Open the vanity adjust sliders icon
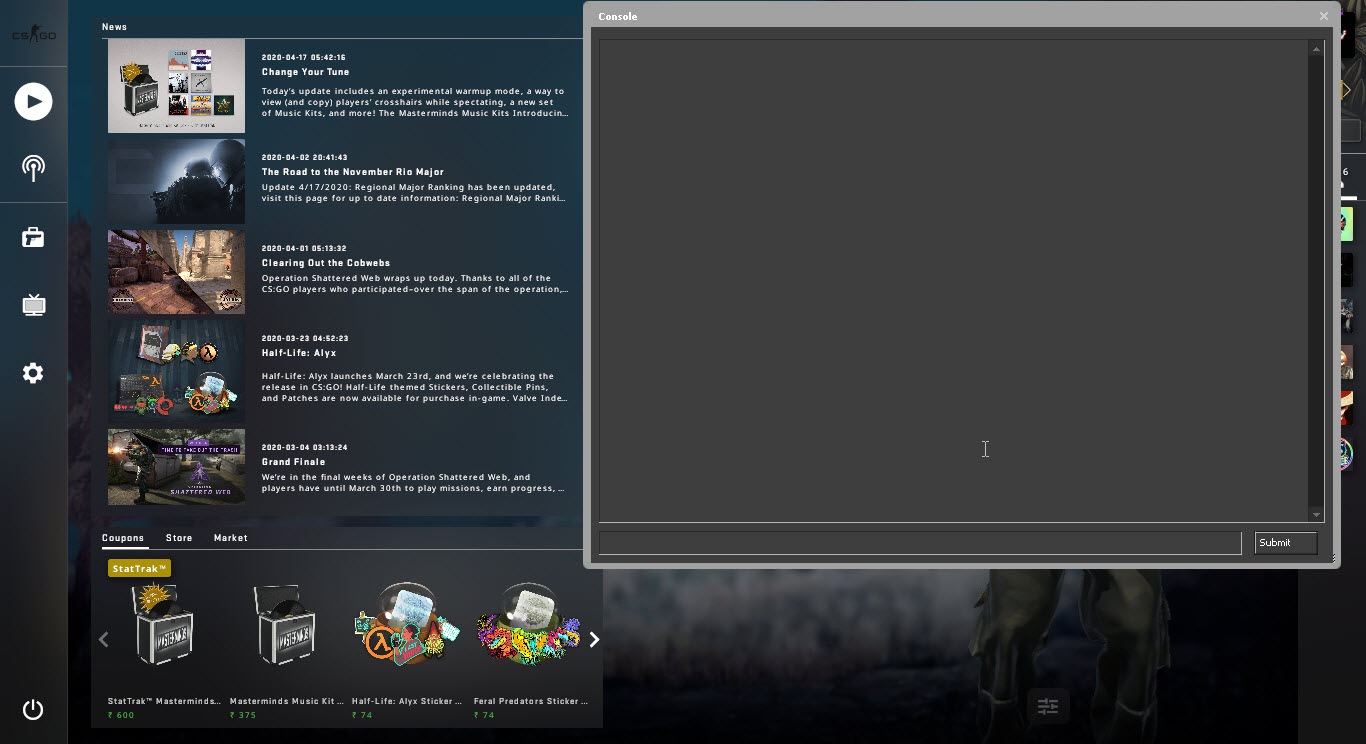 click(1048, 706)
